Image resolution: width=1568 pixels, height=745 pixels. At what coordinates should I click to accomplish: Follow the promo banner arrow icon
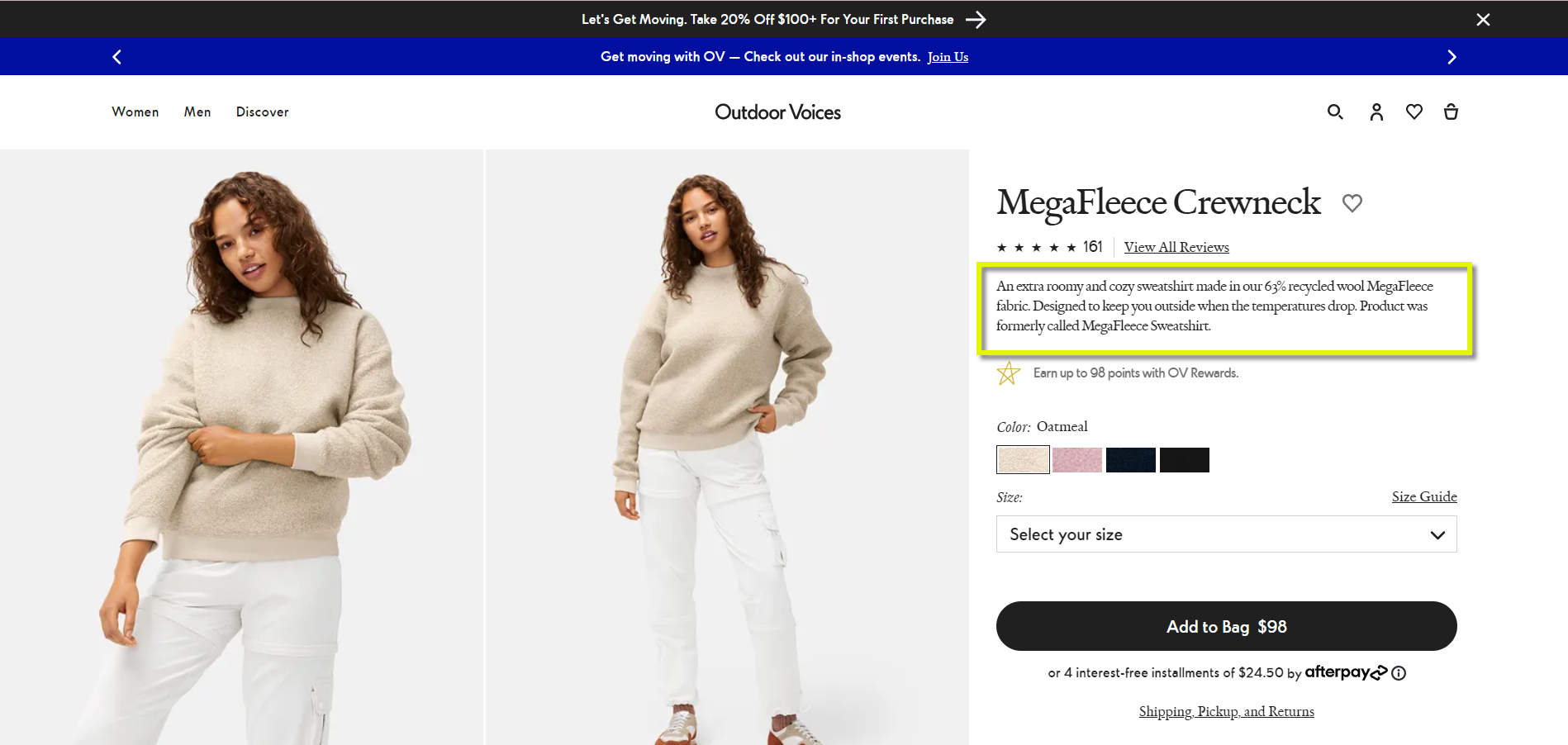pos(976,19)
